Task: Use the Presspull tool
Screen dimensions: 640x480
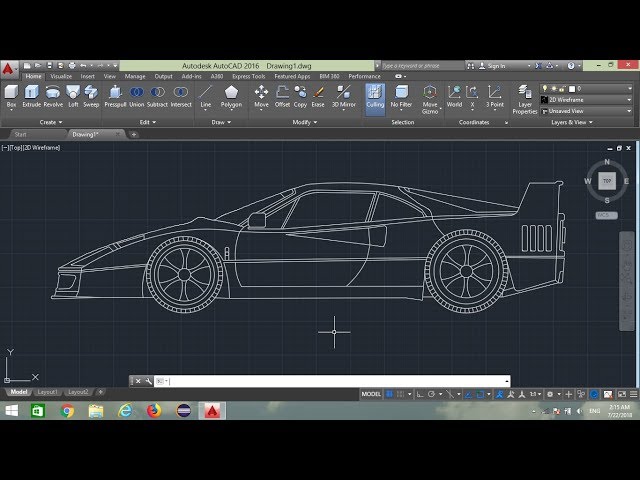Action: [x=115, y=96]
